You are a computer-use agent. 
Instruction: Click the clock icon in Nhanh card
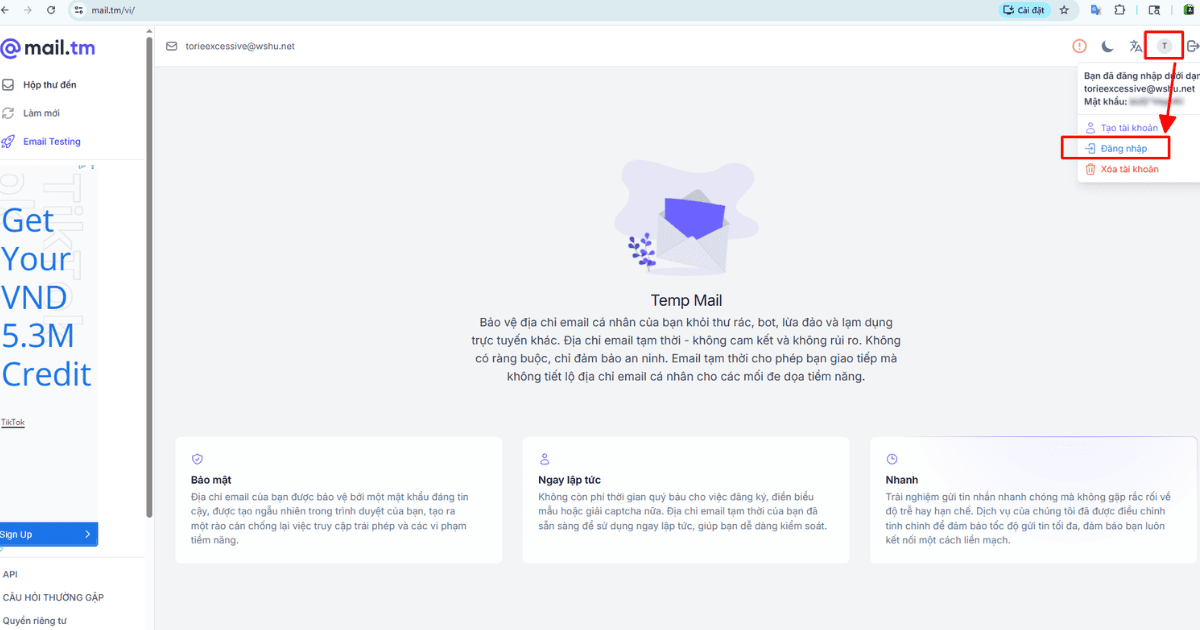click(892, 459)
